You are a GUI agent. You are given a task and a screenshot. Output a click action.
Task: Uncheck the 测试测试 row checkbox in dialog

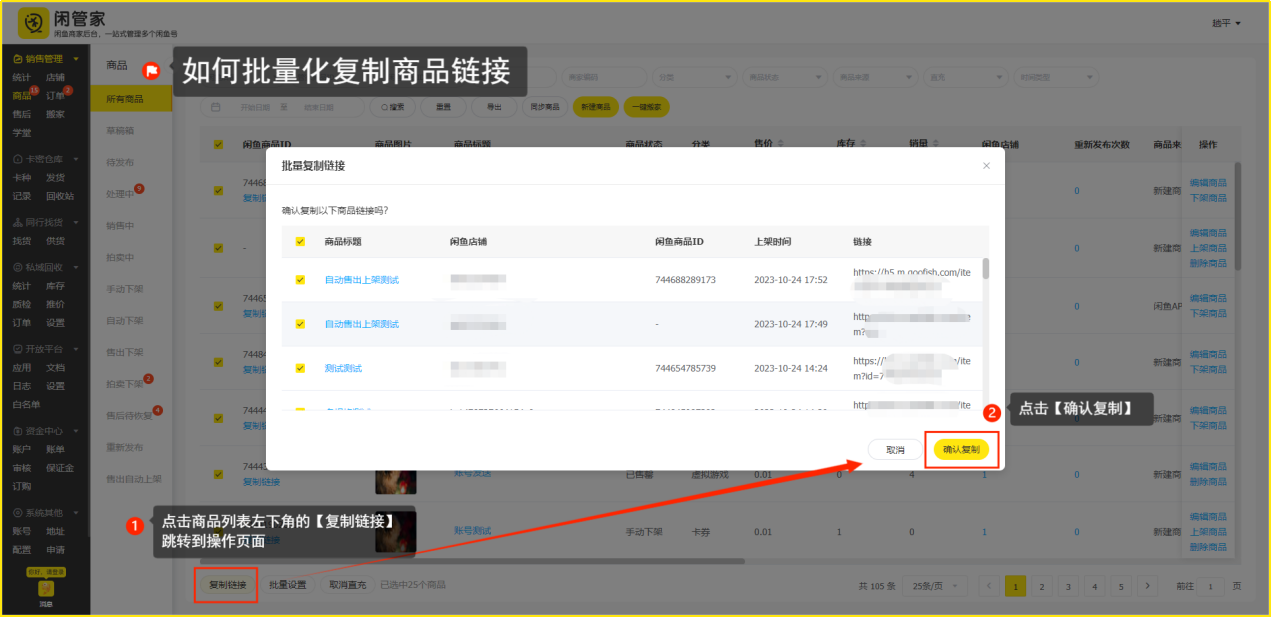click(x=300, y=368)
